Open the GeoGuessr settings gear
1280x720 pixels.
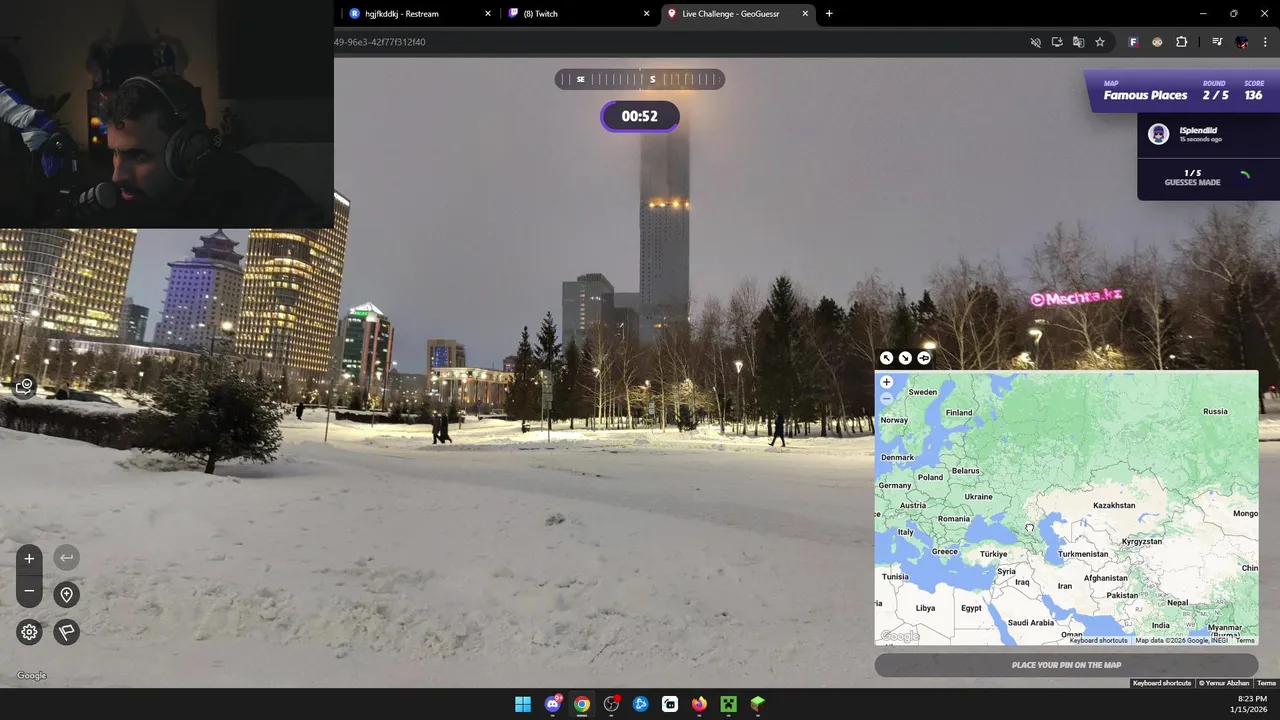pos(29,632)
